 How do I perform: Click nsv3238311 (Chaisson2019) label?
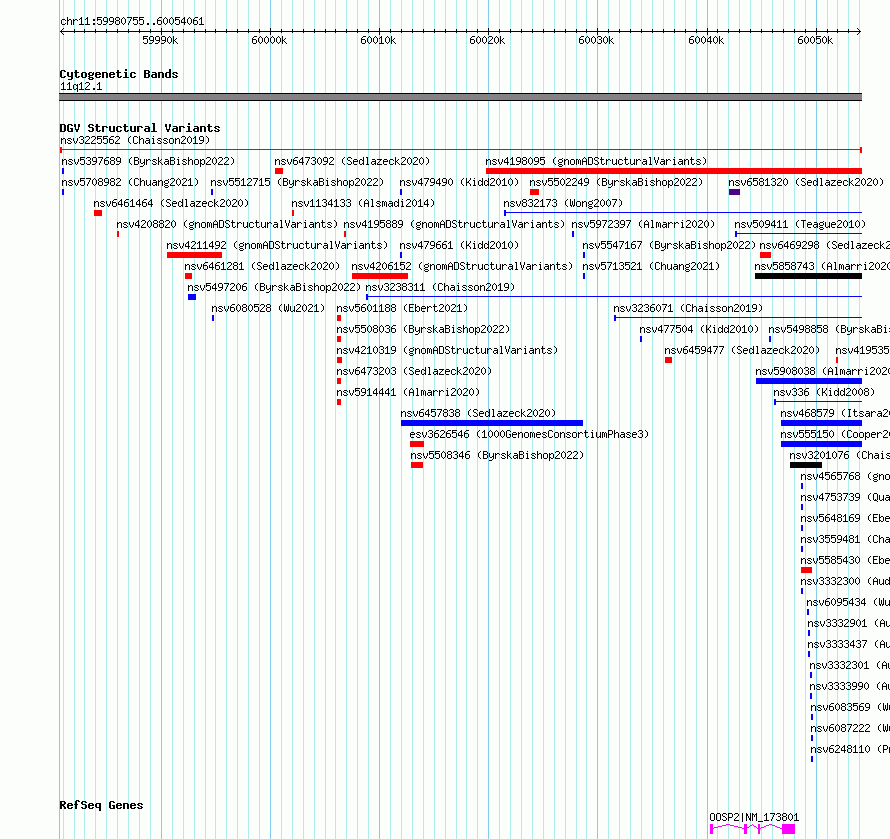click(x=440, y=287)
